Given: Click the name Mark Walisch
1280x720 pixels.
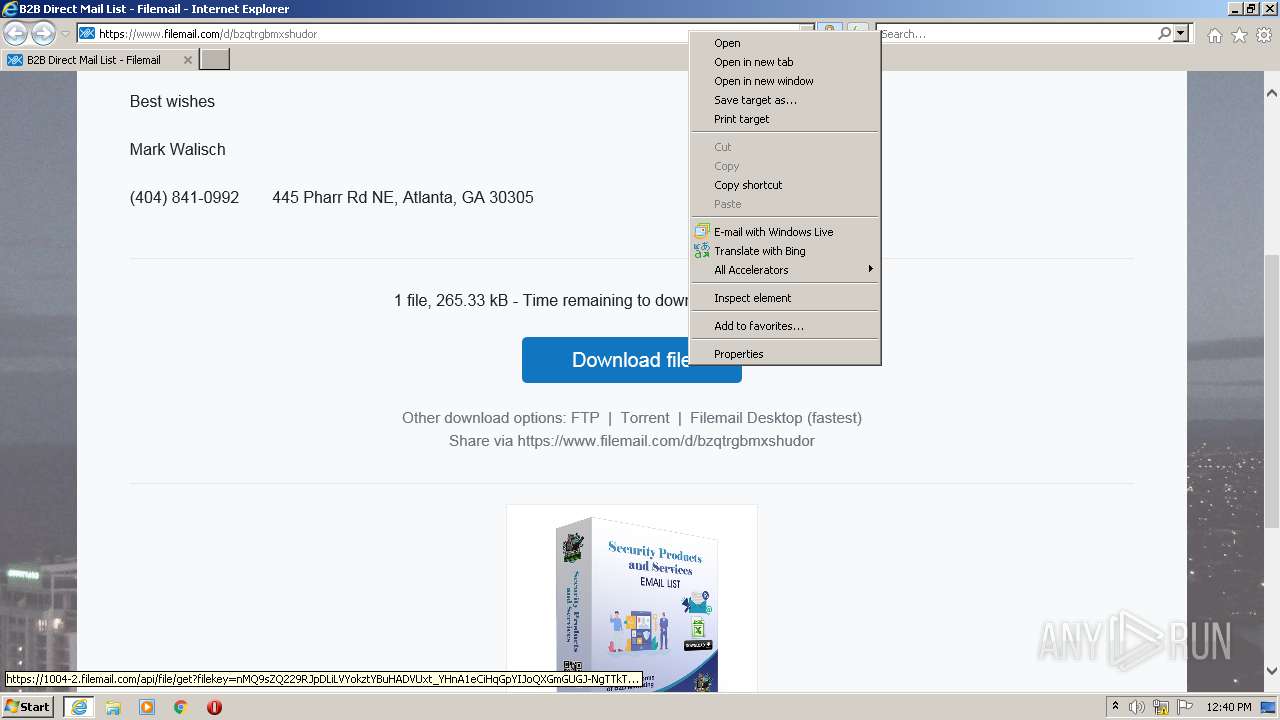Looking at the screenshot, I should (177, 150).
